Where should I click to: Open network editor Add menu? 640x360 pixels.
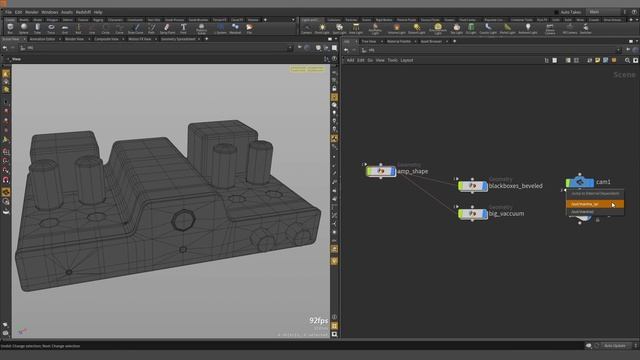350,60
